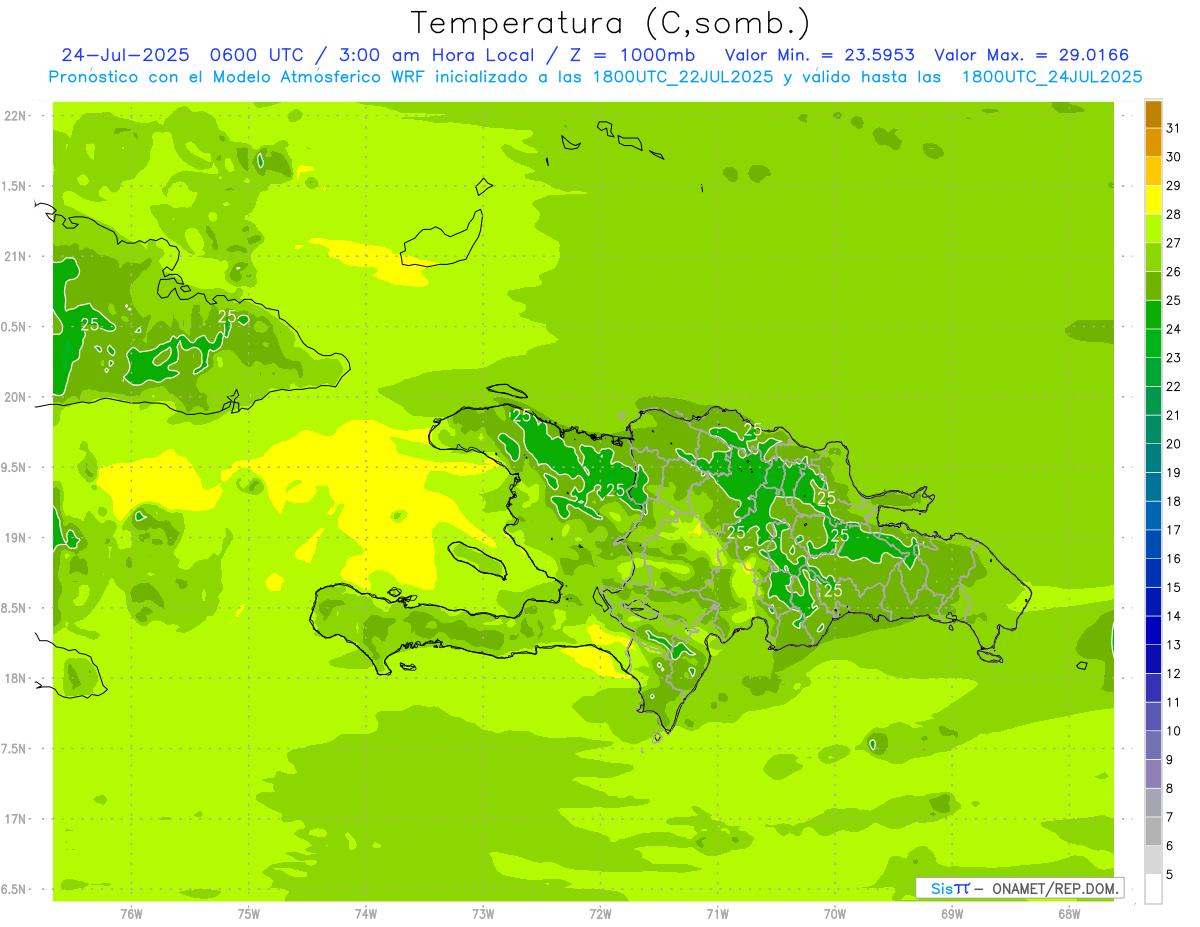Image resolution: width=1200 pixels, height=927 pixels.
Task: Click the "Valor Min. = 23.5953" text
Action: pos(819,55)
